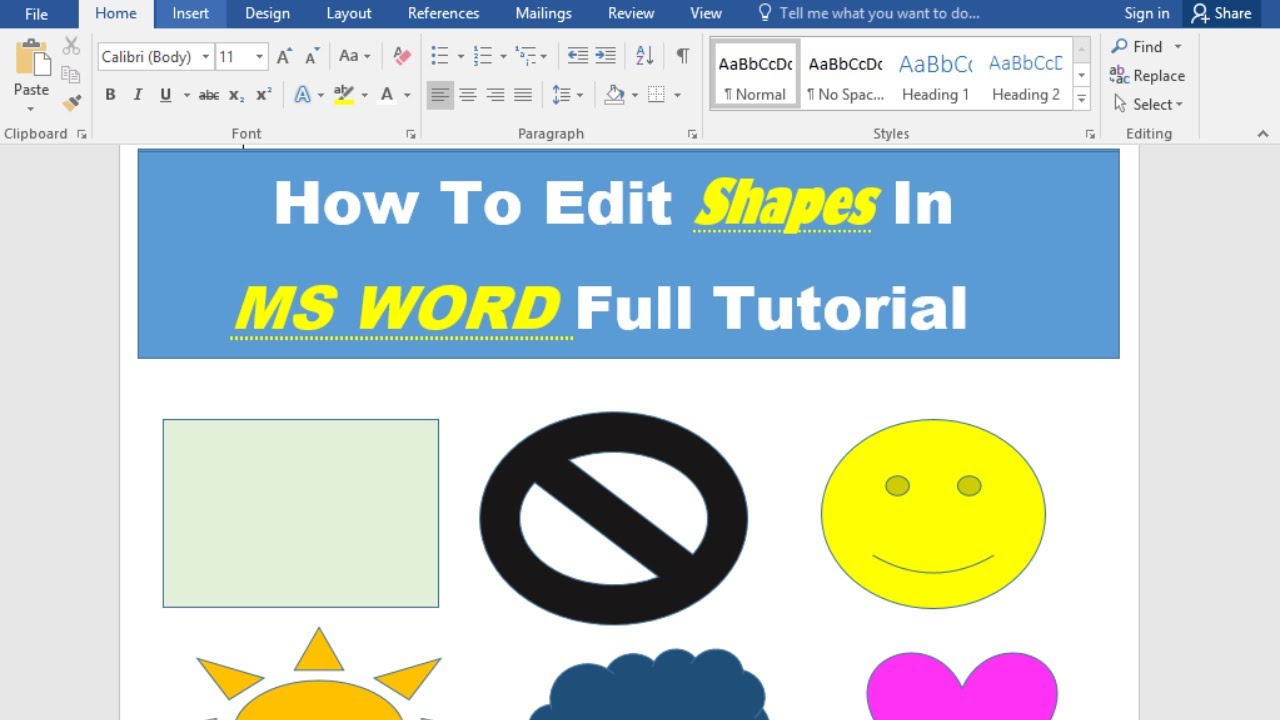Apply the No Spacing style
The image size is (1280, 720).
pos(845,75)
